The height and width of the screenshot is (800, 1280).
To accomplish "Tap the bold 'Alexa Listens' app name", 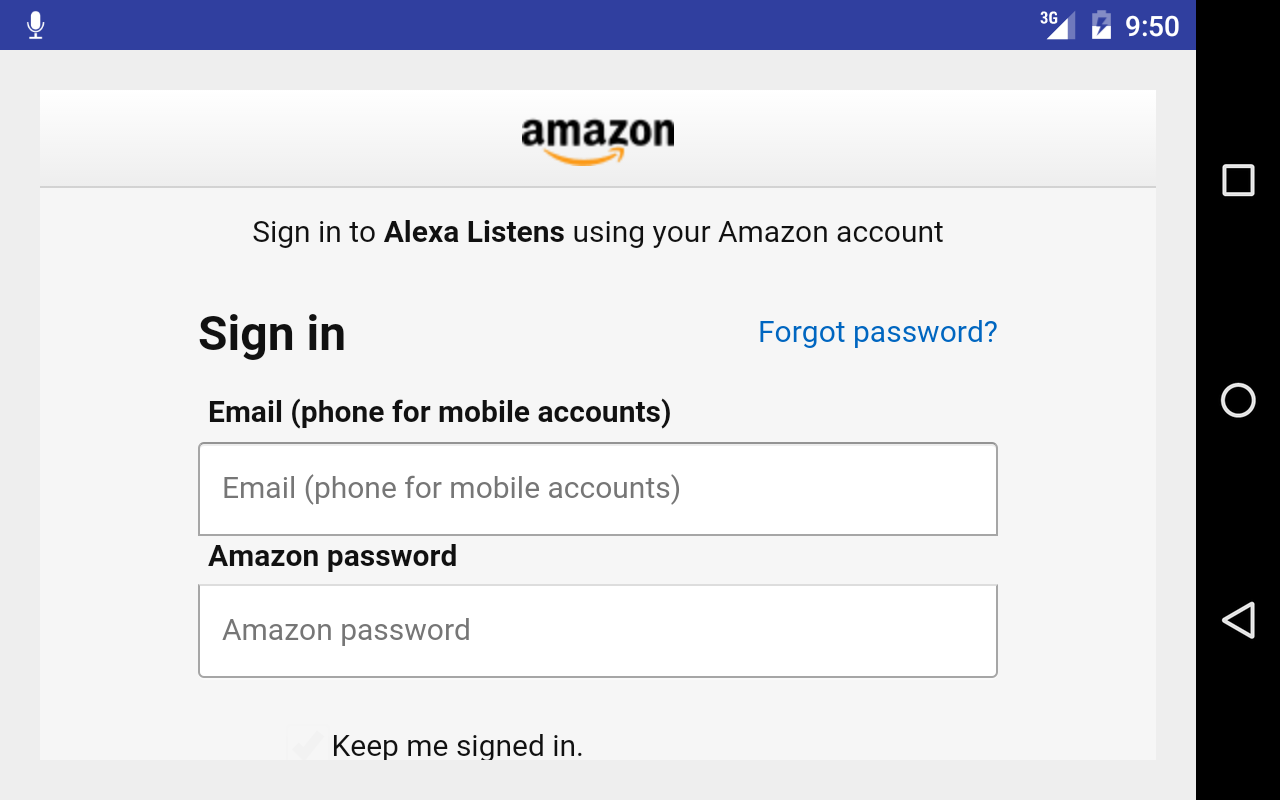I will (x=474, y=233).
